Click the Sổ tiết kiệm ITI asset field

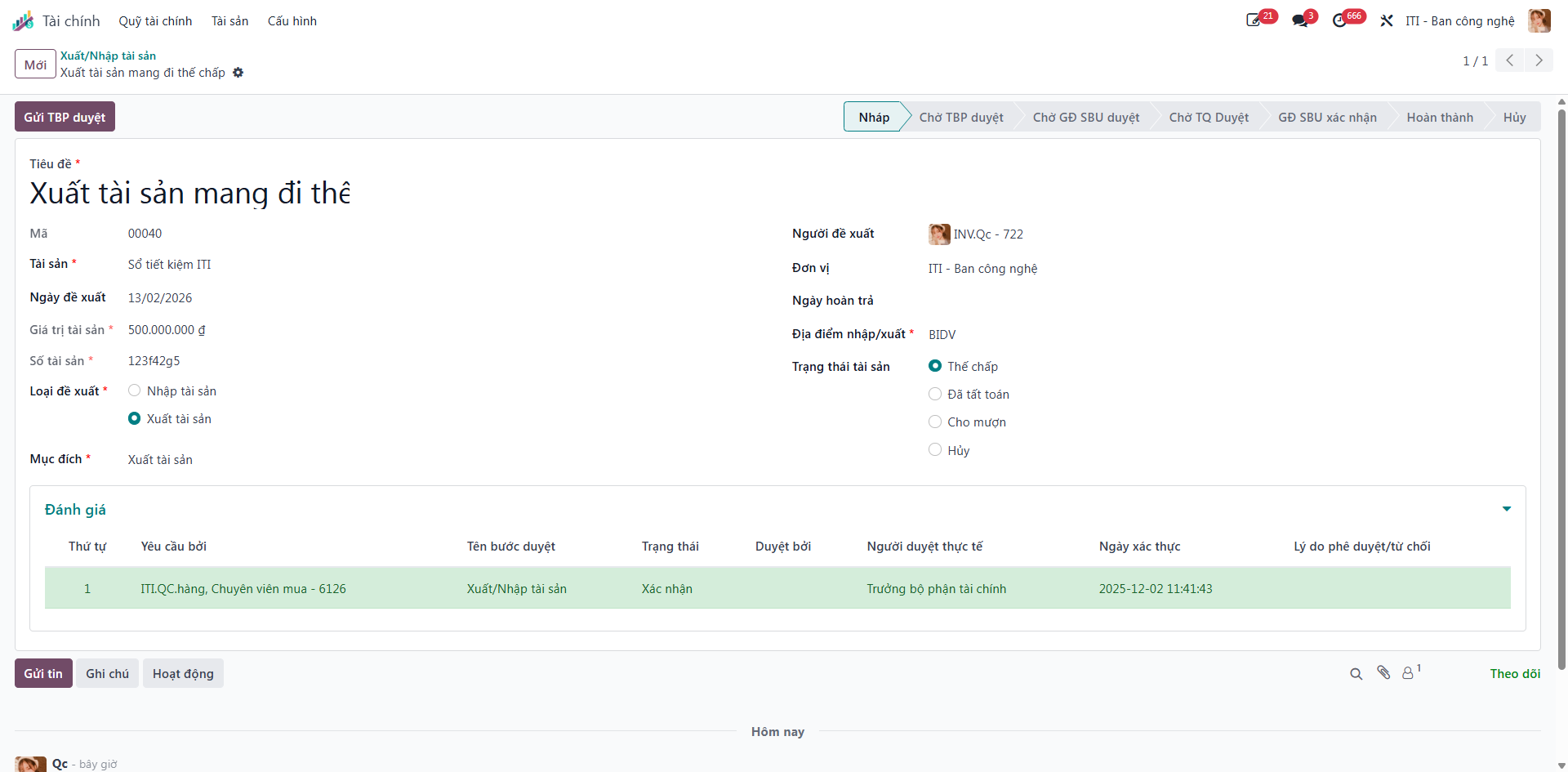pos(169,265)
